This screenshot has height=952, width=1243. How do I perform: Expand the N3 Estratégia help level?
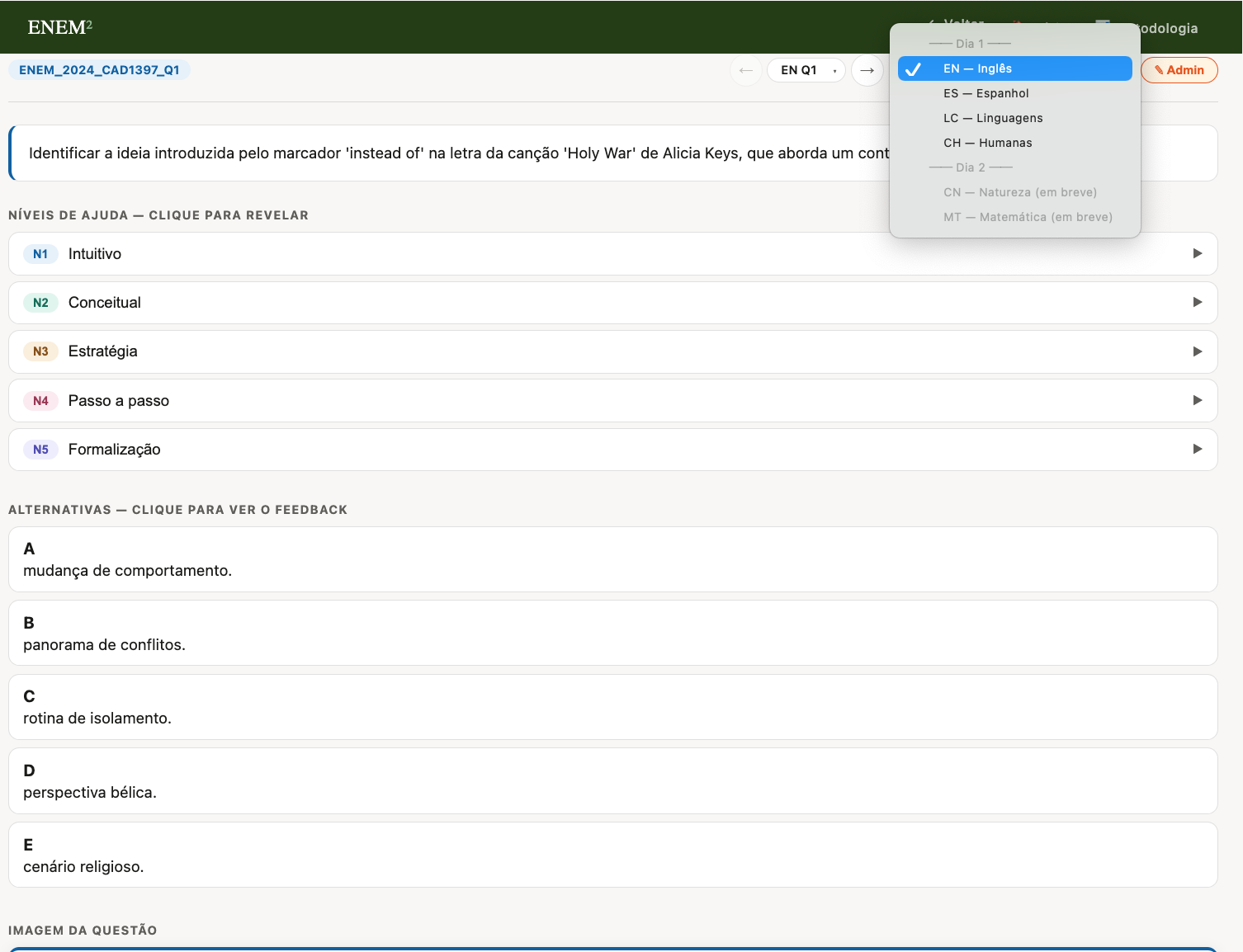[x=612, y=351]
